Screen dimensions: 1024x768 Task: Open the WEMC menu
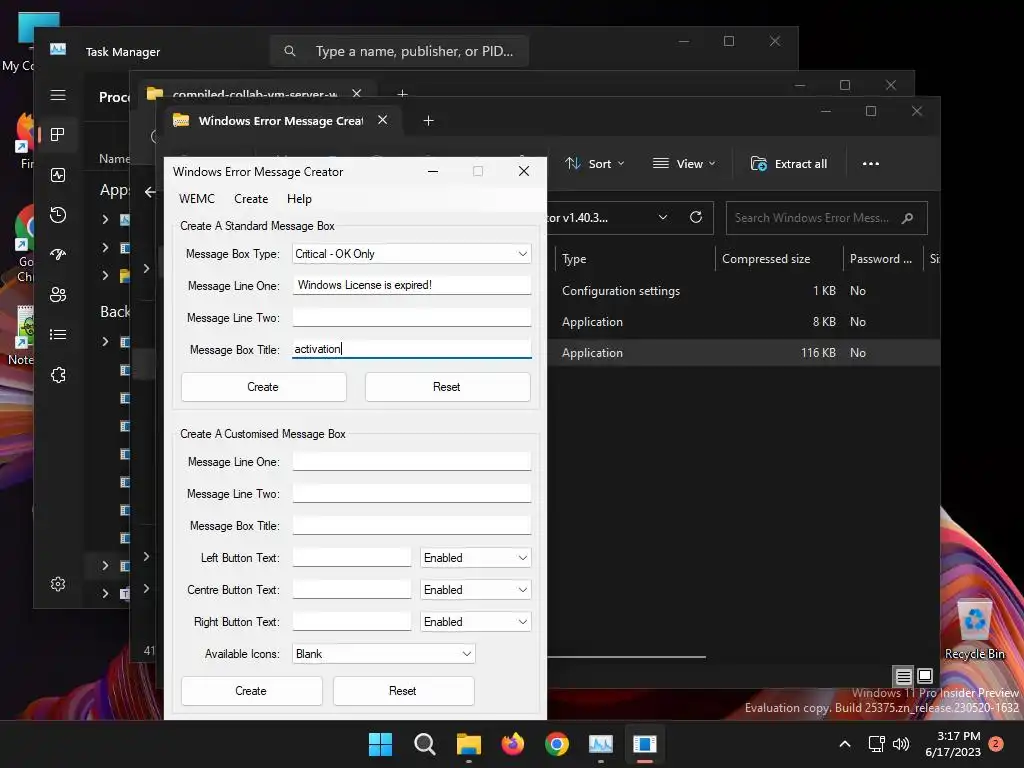[x=197, y=199]
